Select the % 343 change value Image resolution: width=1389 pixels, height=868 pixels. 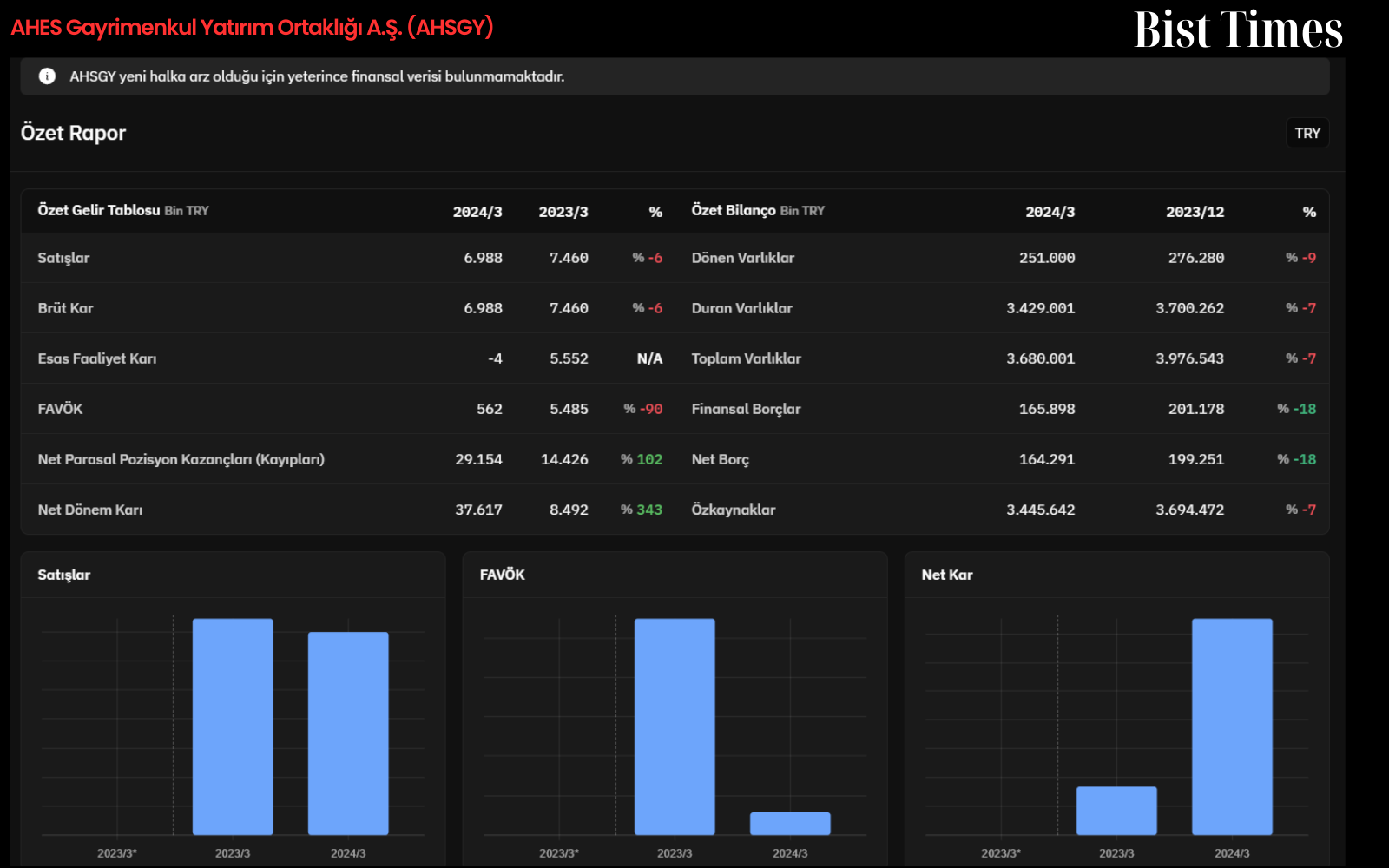pos(642,510)
